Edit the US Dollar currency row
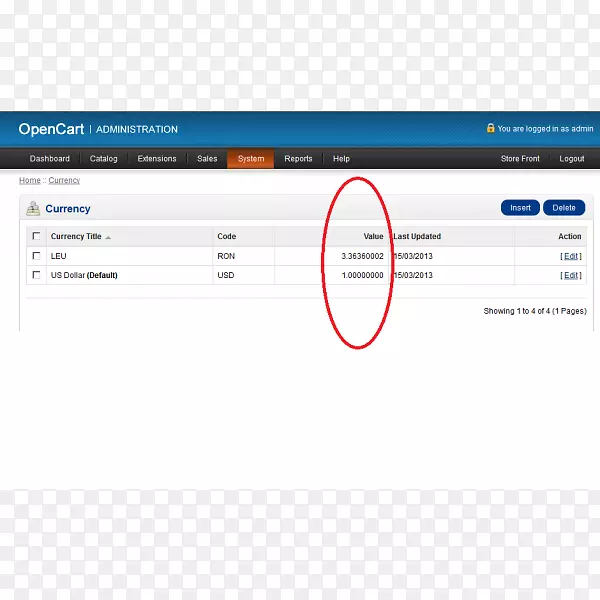This screenshot has height=600, width=600. (571, 275)
